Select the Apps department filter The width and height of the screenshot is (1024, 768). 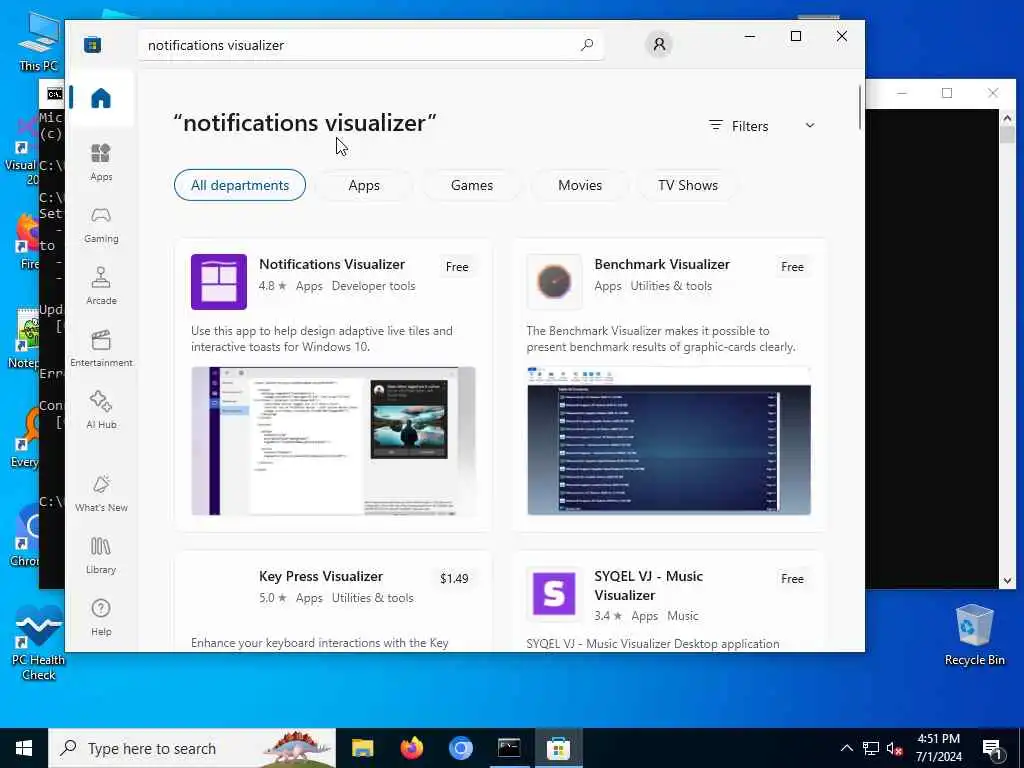(x=364, y=185)
